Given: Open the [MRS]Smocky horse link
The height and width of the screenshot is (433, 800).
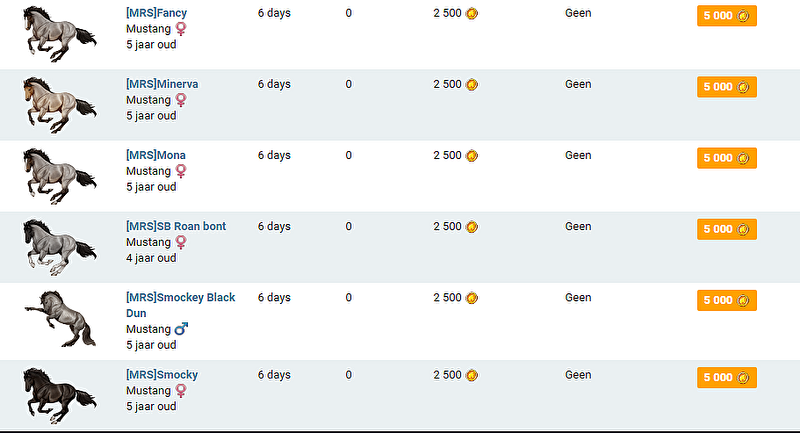Looking at the screenshot, I should (x=161, y=375).
